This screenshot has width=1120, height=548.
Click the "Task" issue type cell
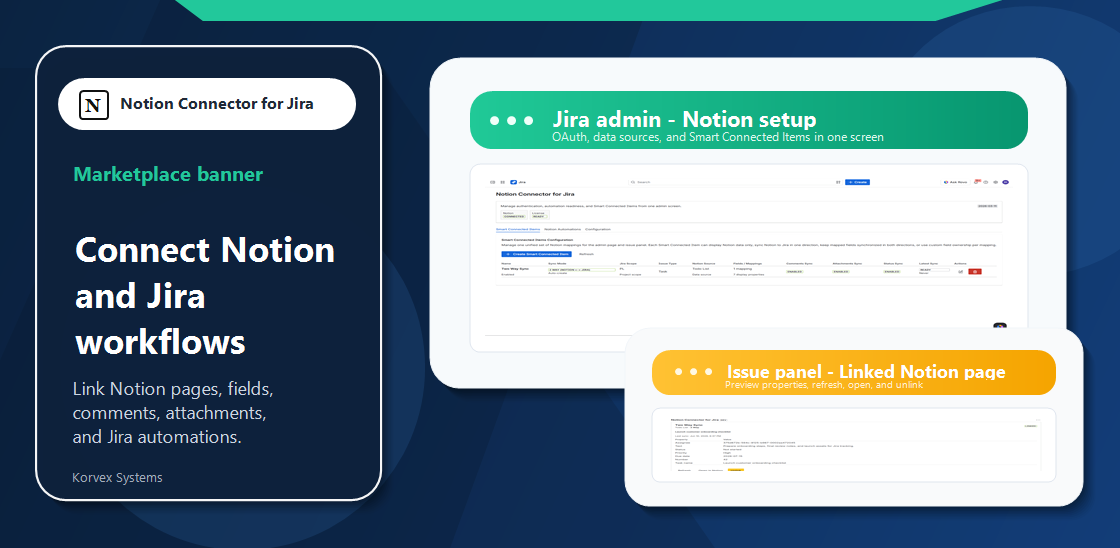pos(662,271)
